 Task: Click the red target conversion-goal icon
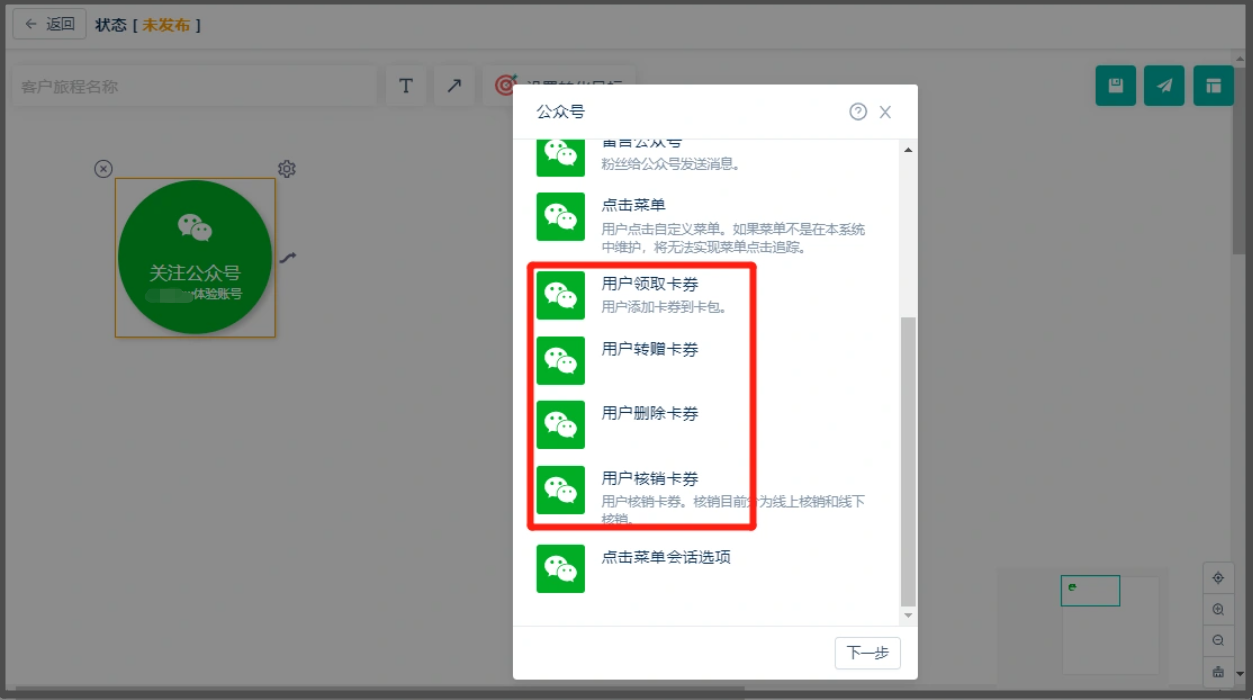tap(506, 86)
